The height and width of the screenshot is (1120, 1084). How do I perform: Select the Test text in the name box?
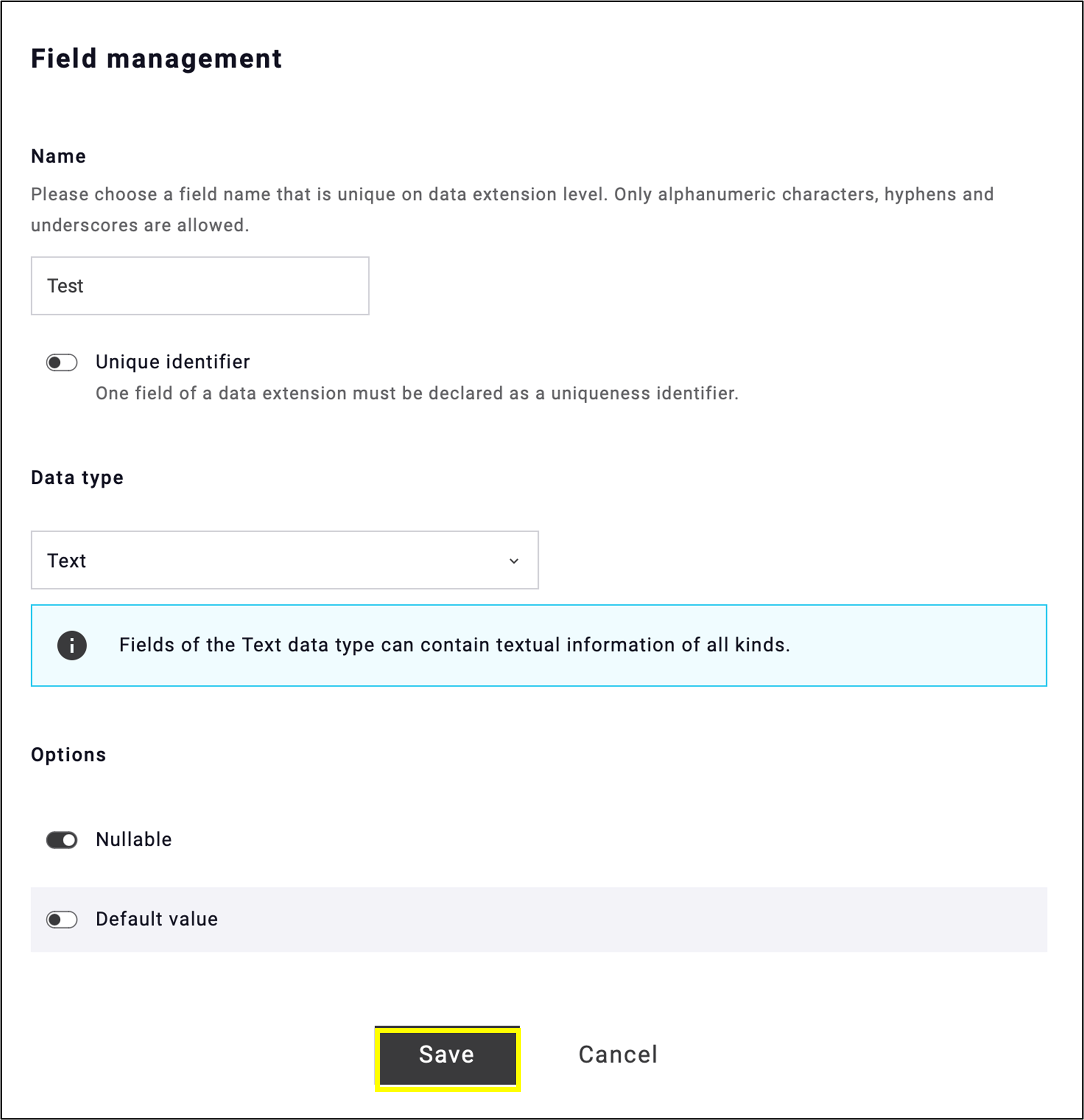65,286
